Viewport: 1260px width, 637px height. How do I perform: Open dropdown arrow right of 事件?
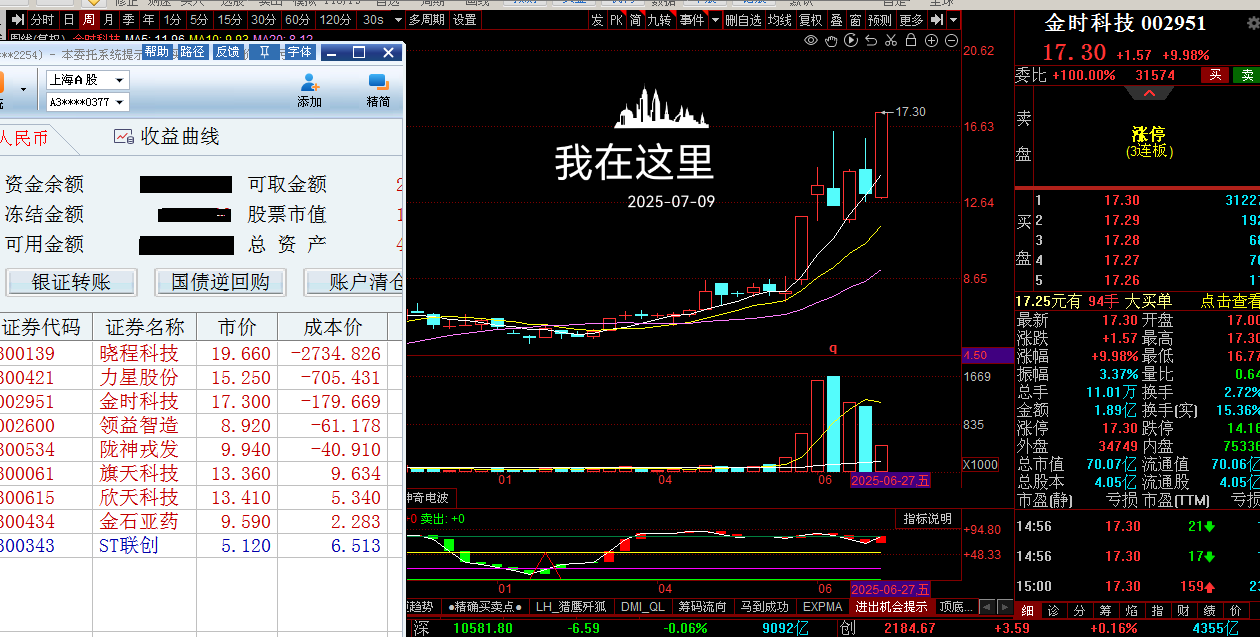(714, 20)
